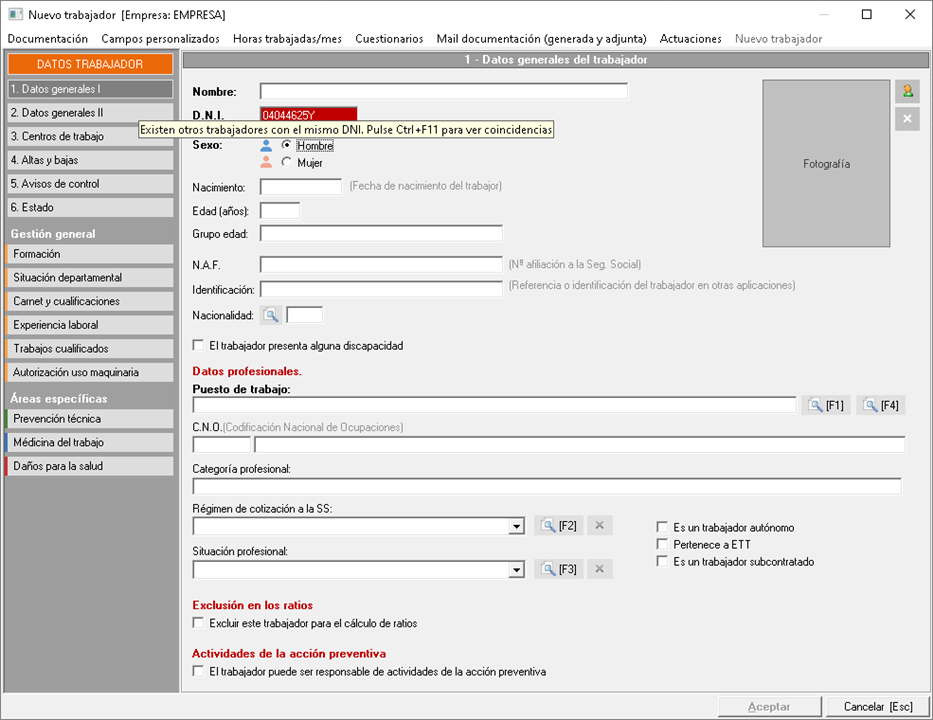Click the add photograph icon beside photo box

coord(906,92)
